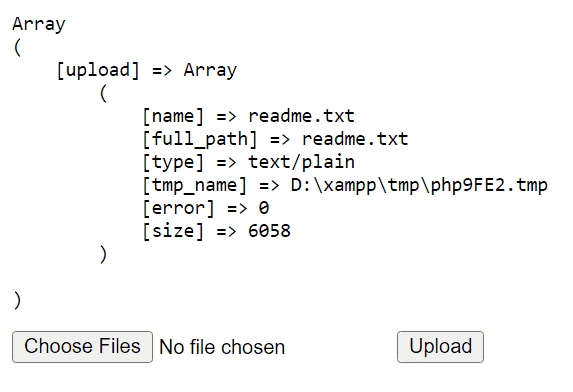
Task: Select the '[upload]' key text
Action: (98, 70)
